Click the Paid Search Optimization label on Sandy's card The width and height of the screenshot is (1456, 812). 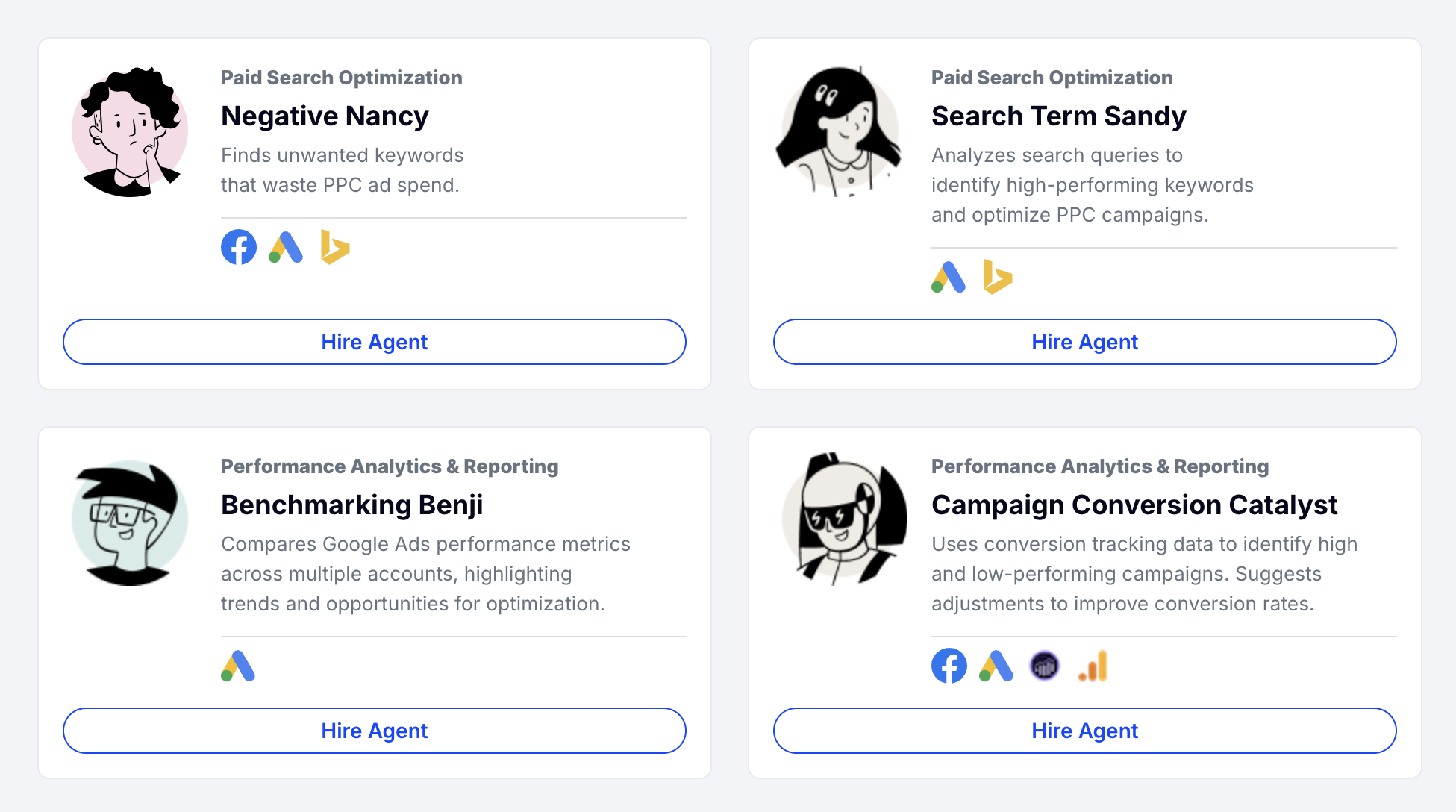tap(1052, 78)
